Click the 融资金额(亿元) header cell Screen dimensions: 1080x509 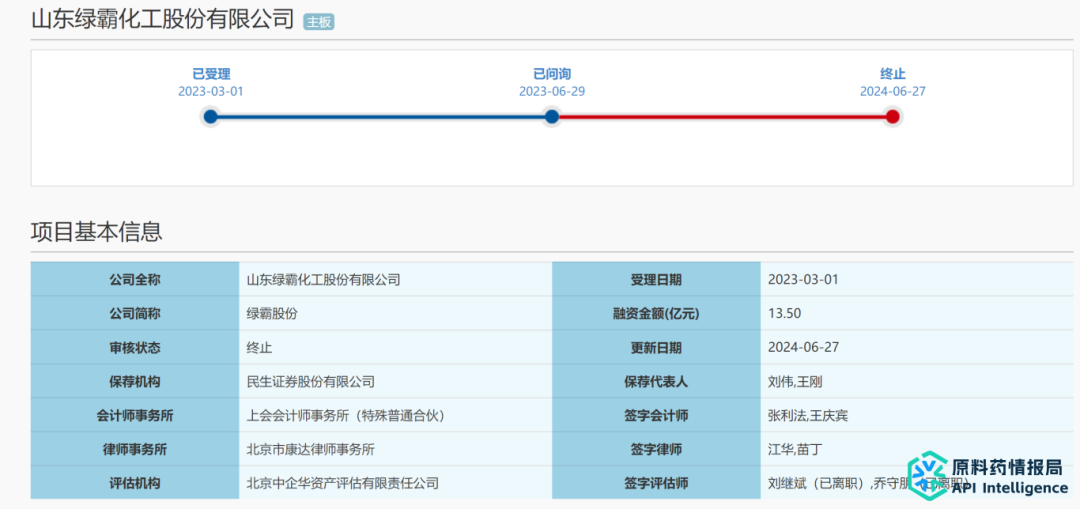[x=656, y=313]
